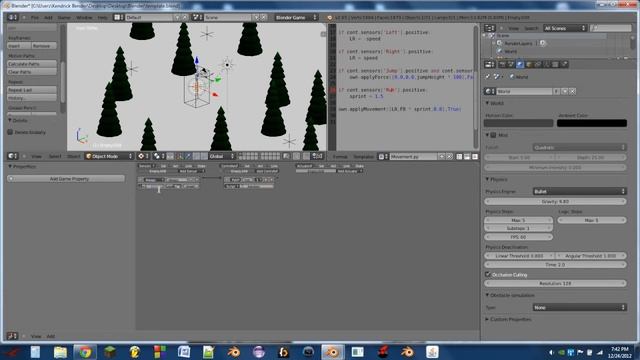The width and height of the screenshot is (640, 360).
Task: Open the Mist Falloff Quadratic dropdown
Action: pyautogui.click(x=579, y=147)
